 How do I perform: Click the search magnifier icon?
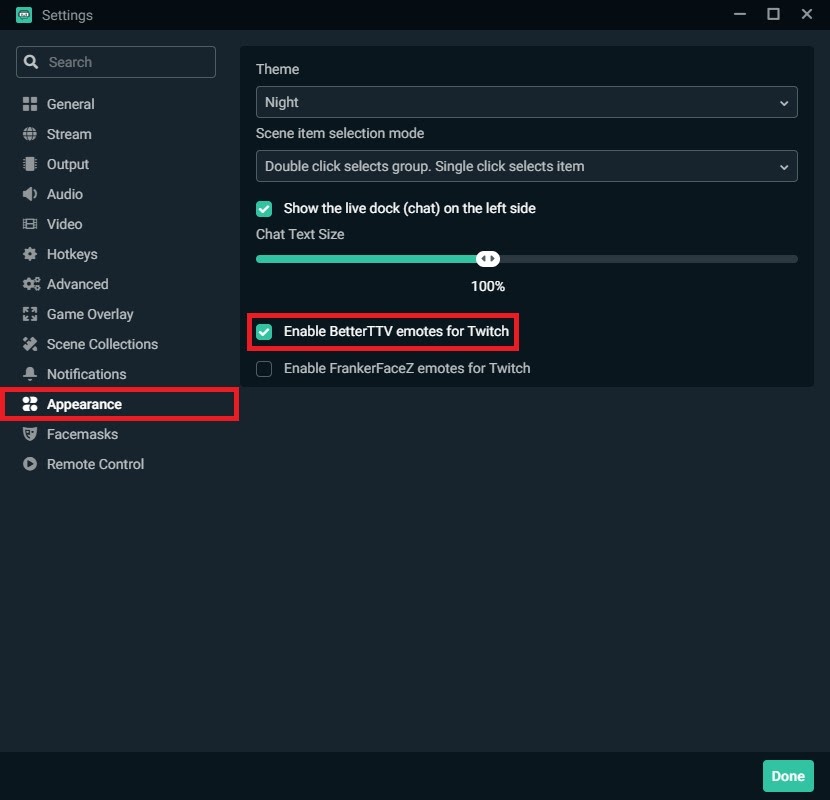point(31,62)
